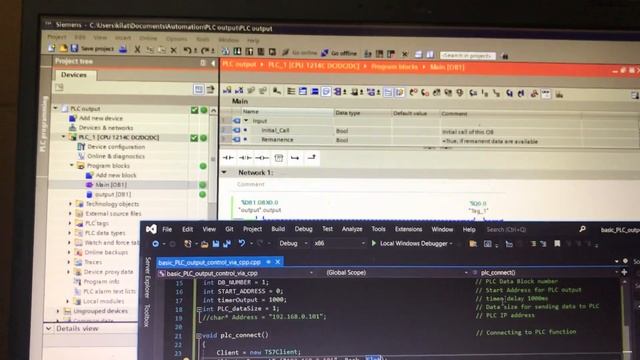
Task: Click Add new block in project tree
Action: pyautogui.click(x=116, y=175)
